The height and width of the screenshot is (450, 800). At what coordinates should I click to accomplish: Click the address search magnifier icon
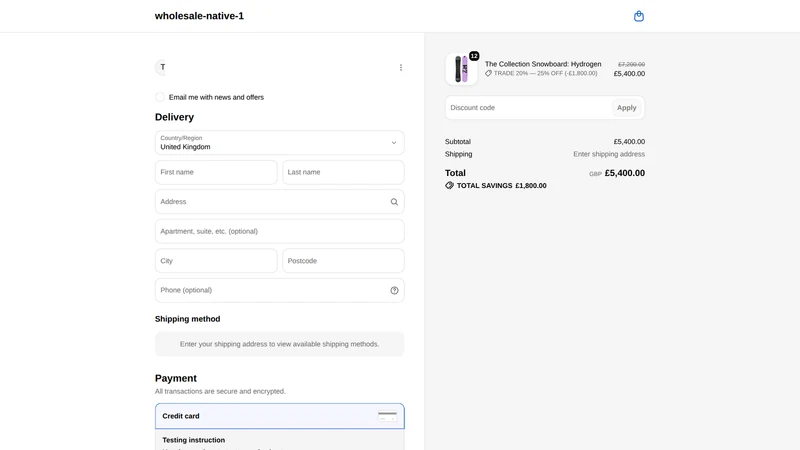394,202
